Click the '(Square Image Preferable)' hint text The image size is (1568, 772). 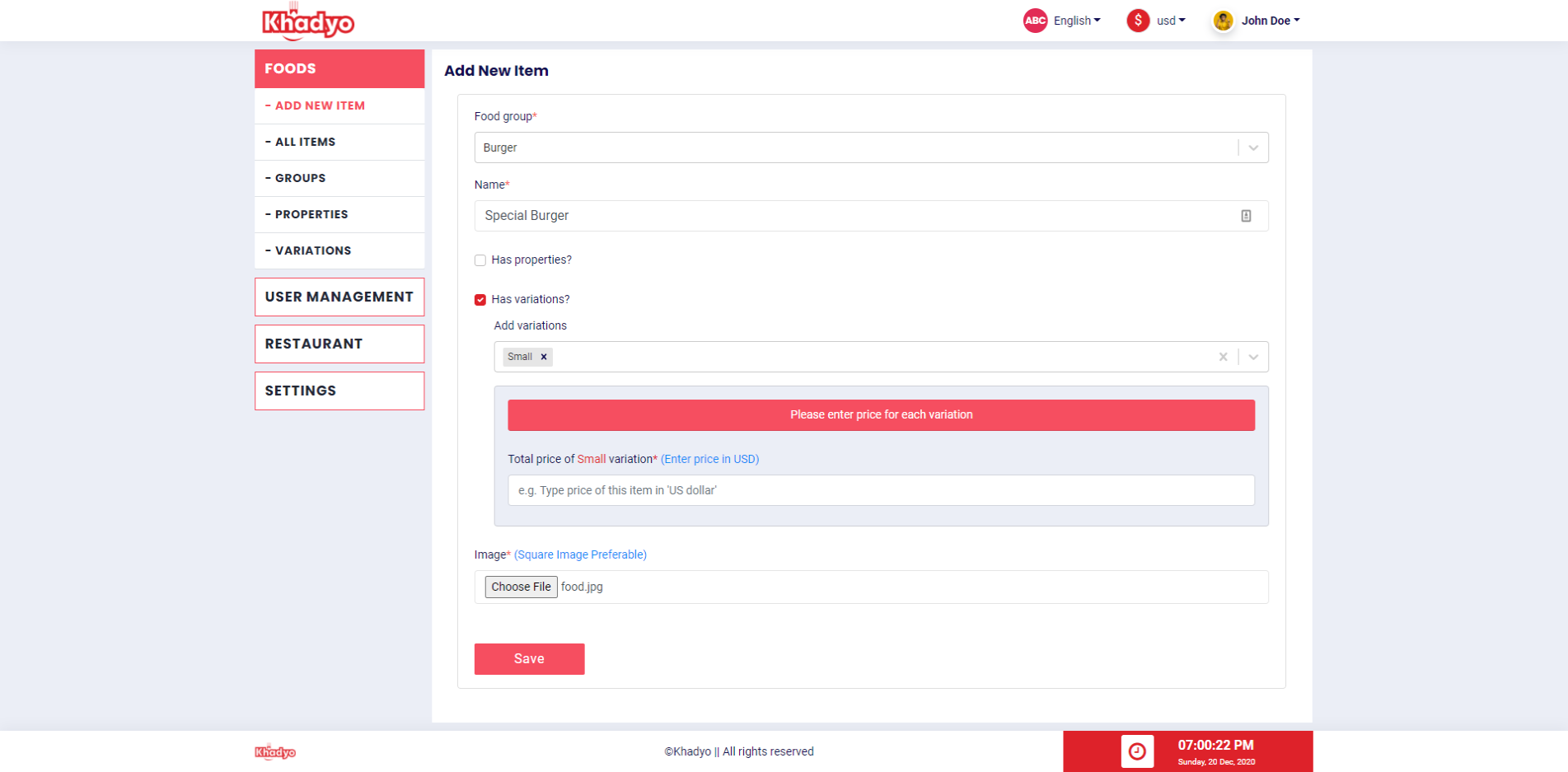click(x=580, y=554)
